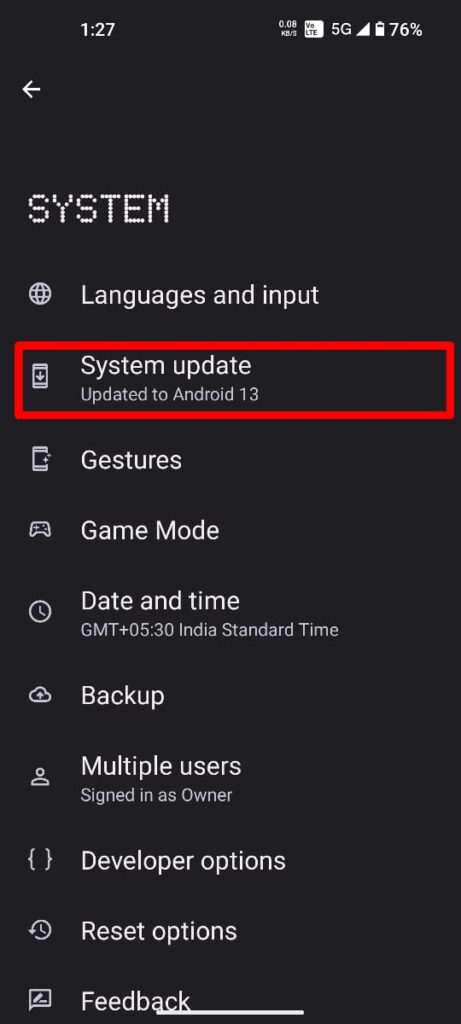
Task: Tap the Feedback message icon
Action: pos(40,999)
